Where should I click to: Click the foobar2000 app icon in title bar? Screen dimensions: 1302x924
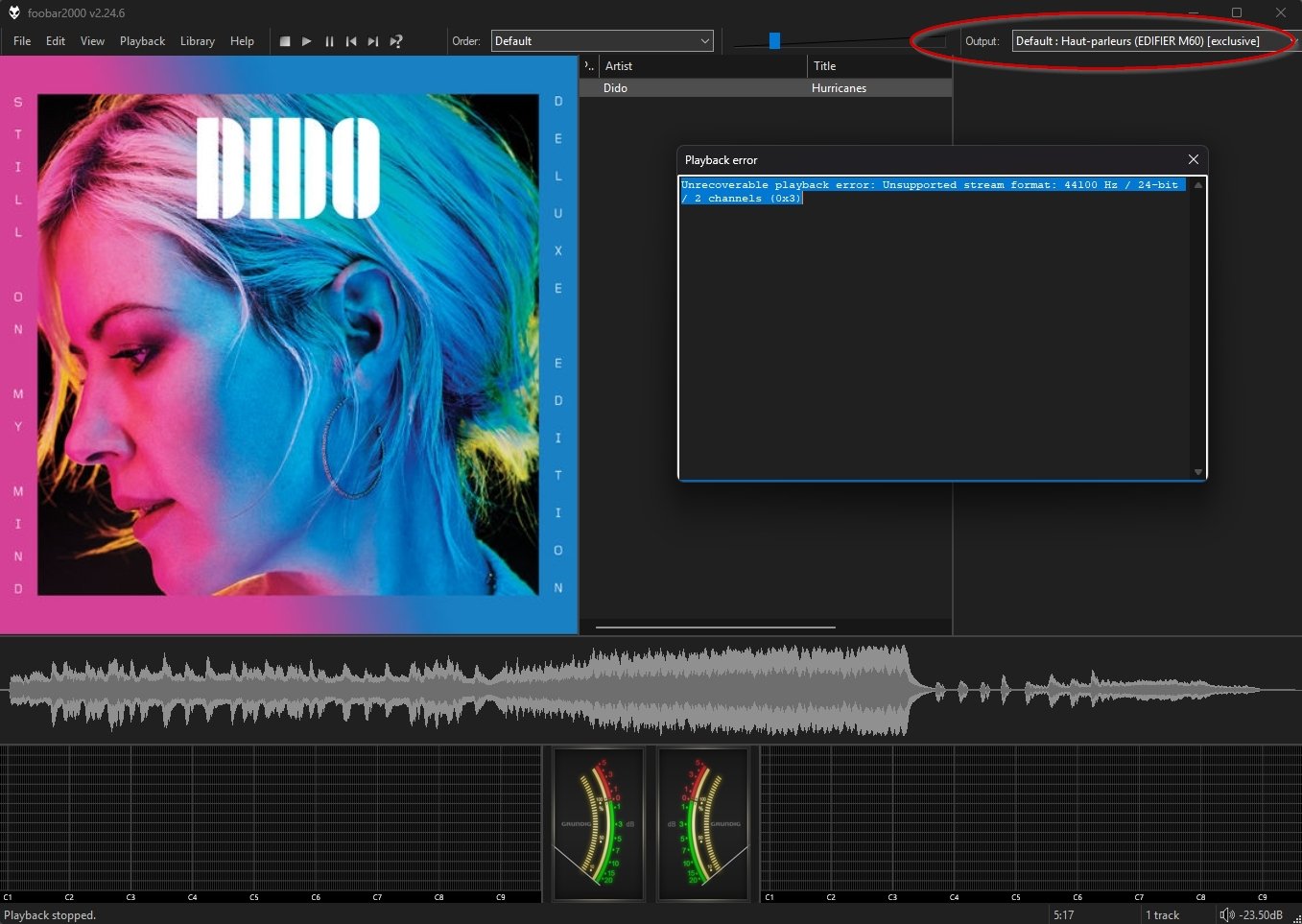coord(14,12)
